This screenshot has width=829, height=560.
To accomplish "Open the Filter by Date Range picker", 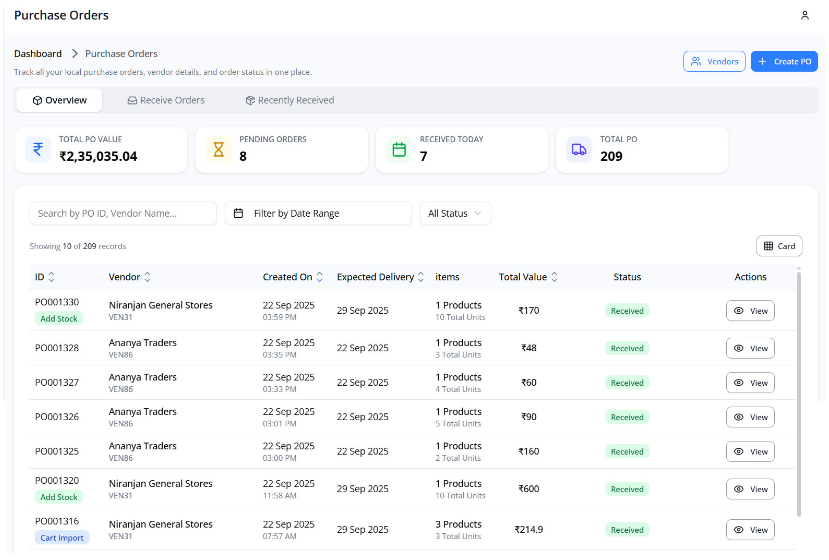I will 318,213.
